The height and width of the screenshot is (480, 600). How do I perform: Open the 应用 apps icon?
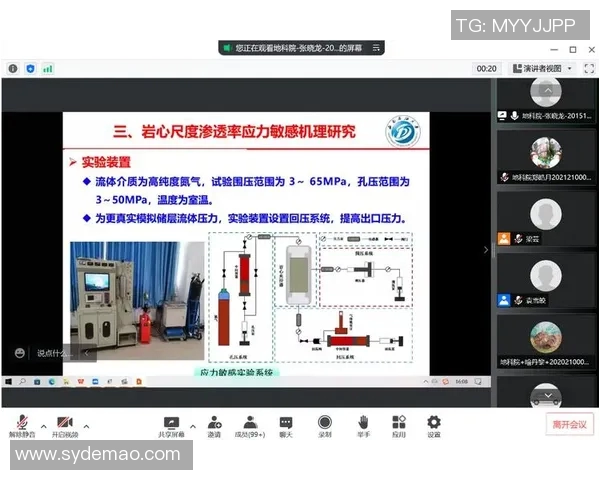tap(399, 426)
